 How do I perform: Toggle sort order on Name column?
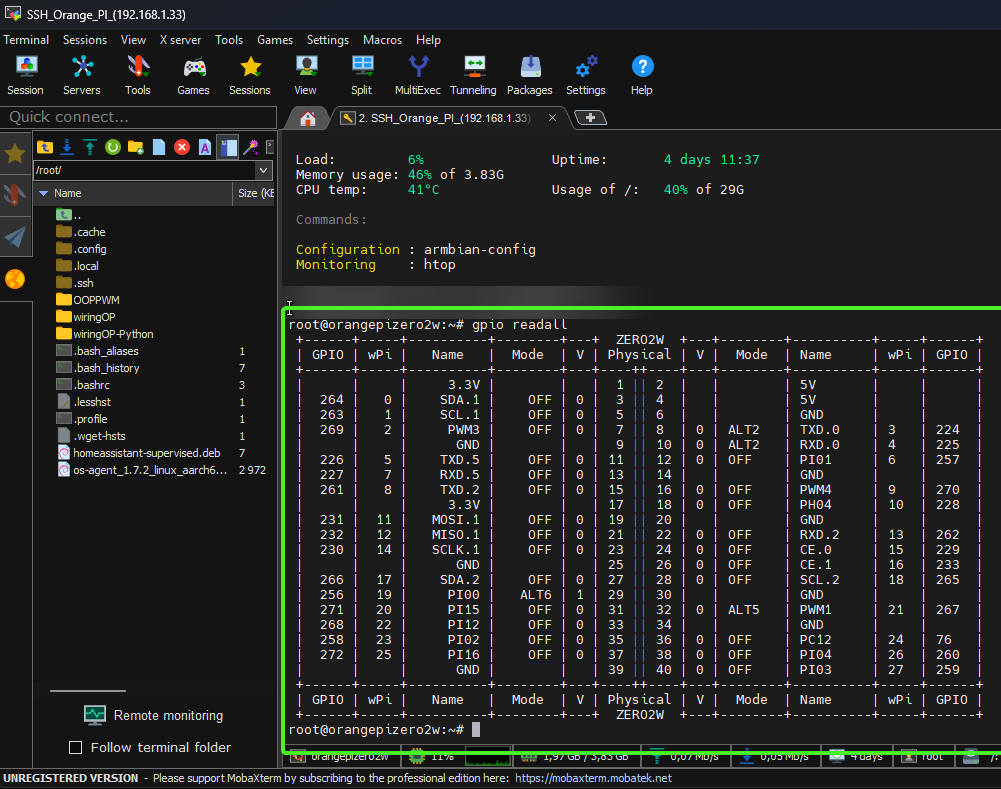coord(68,193)
